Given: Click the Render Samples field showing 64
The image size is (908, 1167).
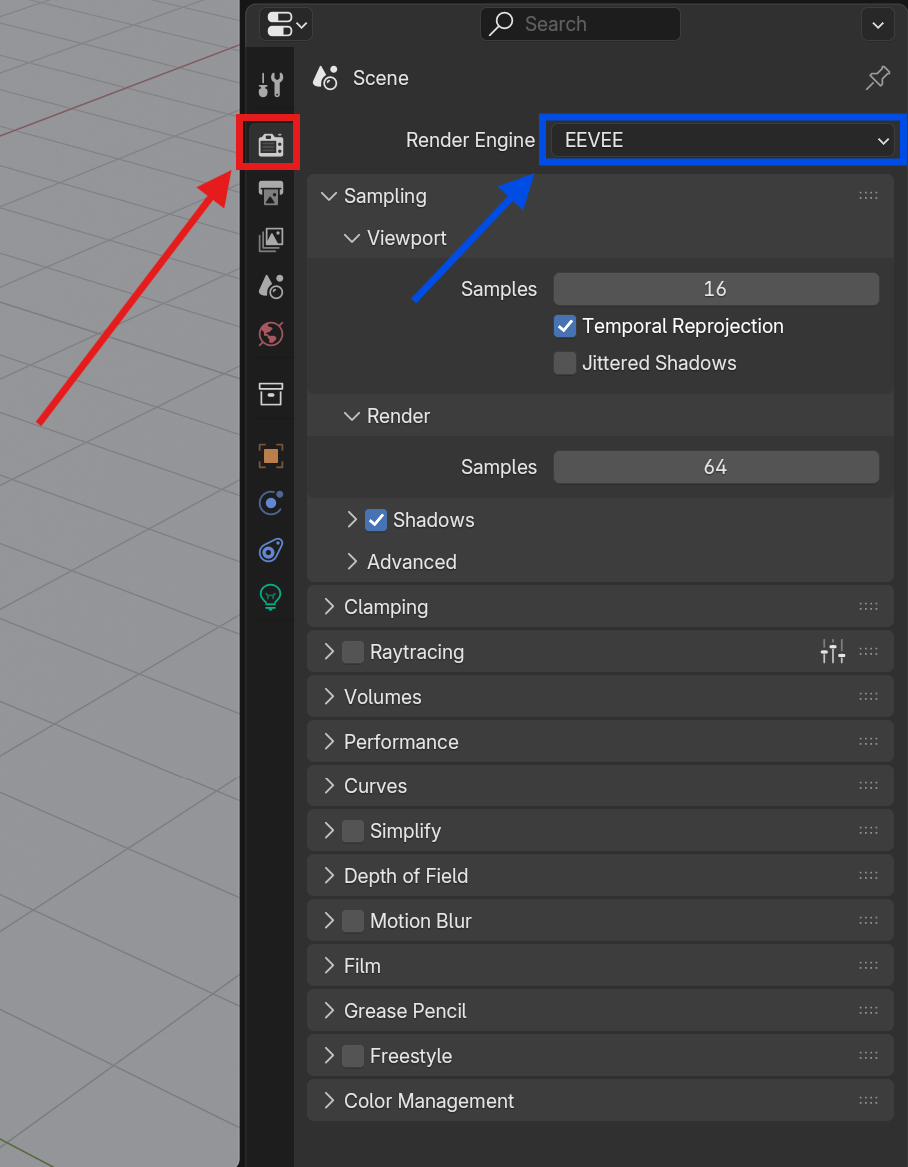Looking at the screenshot, I should click(x=716, y=467).
